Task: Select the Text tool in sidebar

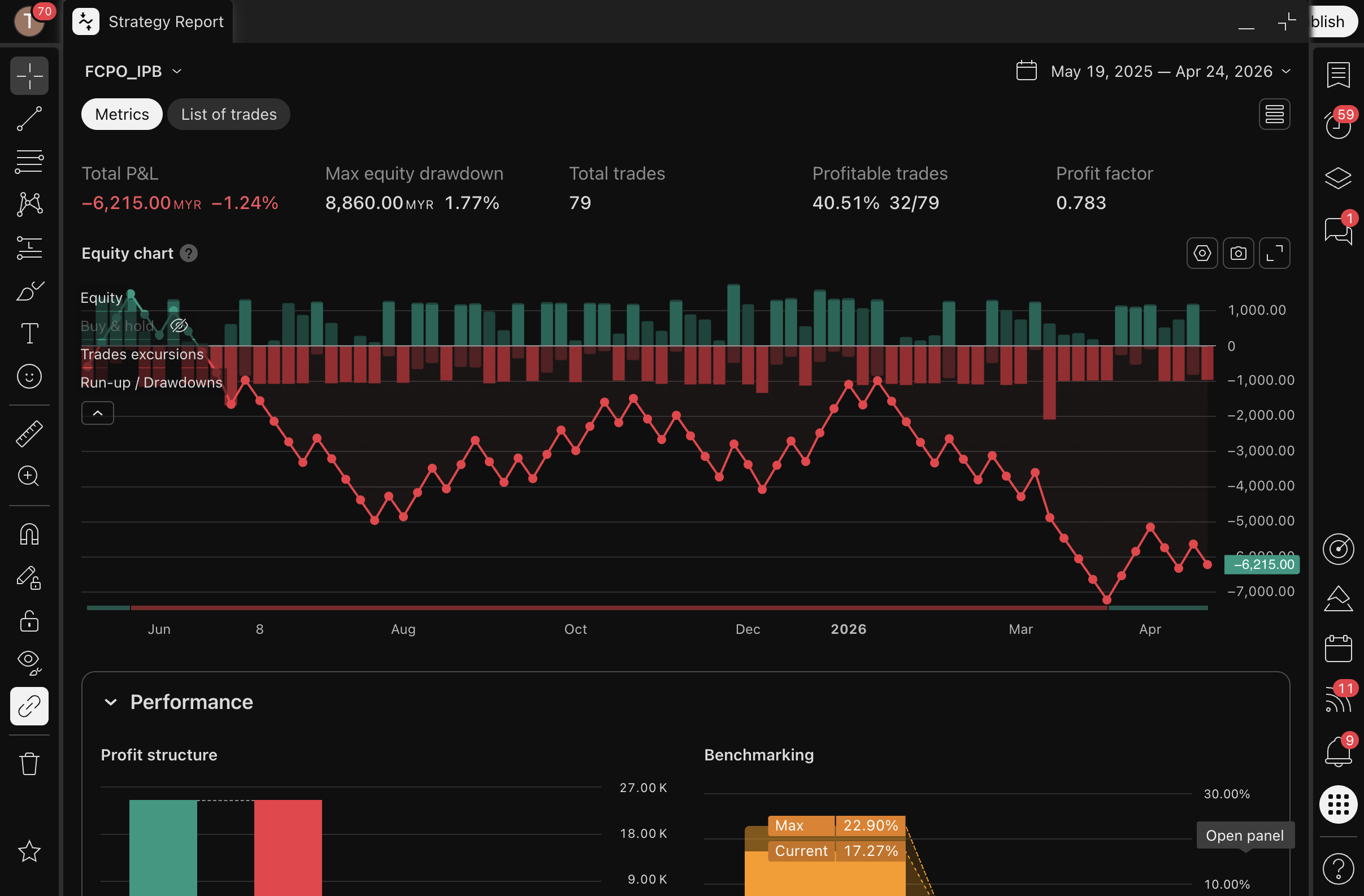Action: pos(29,333)
